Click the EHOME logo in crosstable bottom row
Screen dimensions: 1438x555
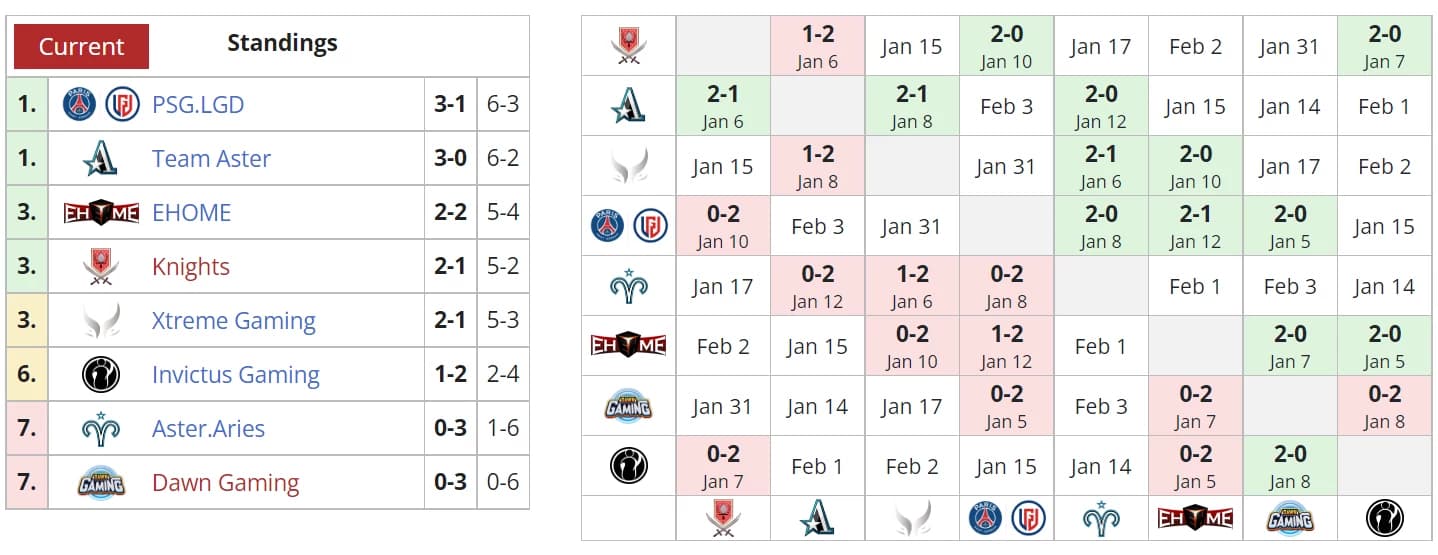pyautogui.click(x=1195, y=518)
